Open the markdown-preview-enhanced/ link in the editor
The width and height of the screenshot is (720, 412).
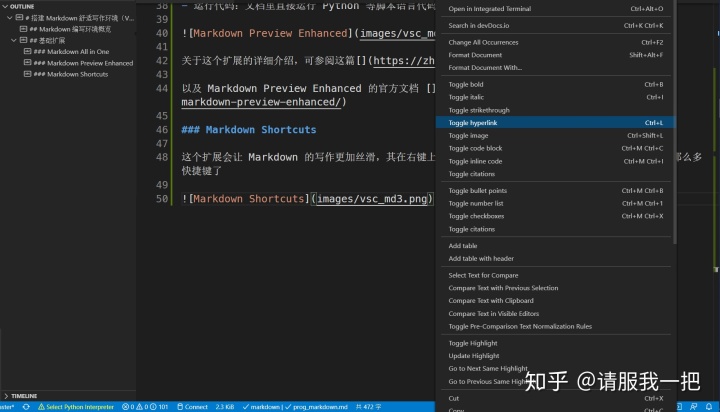pos(261,102)
